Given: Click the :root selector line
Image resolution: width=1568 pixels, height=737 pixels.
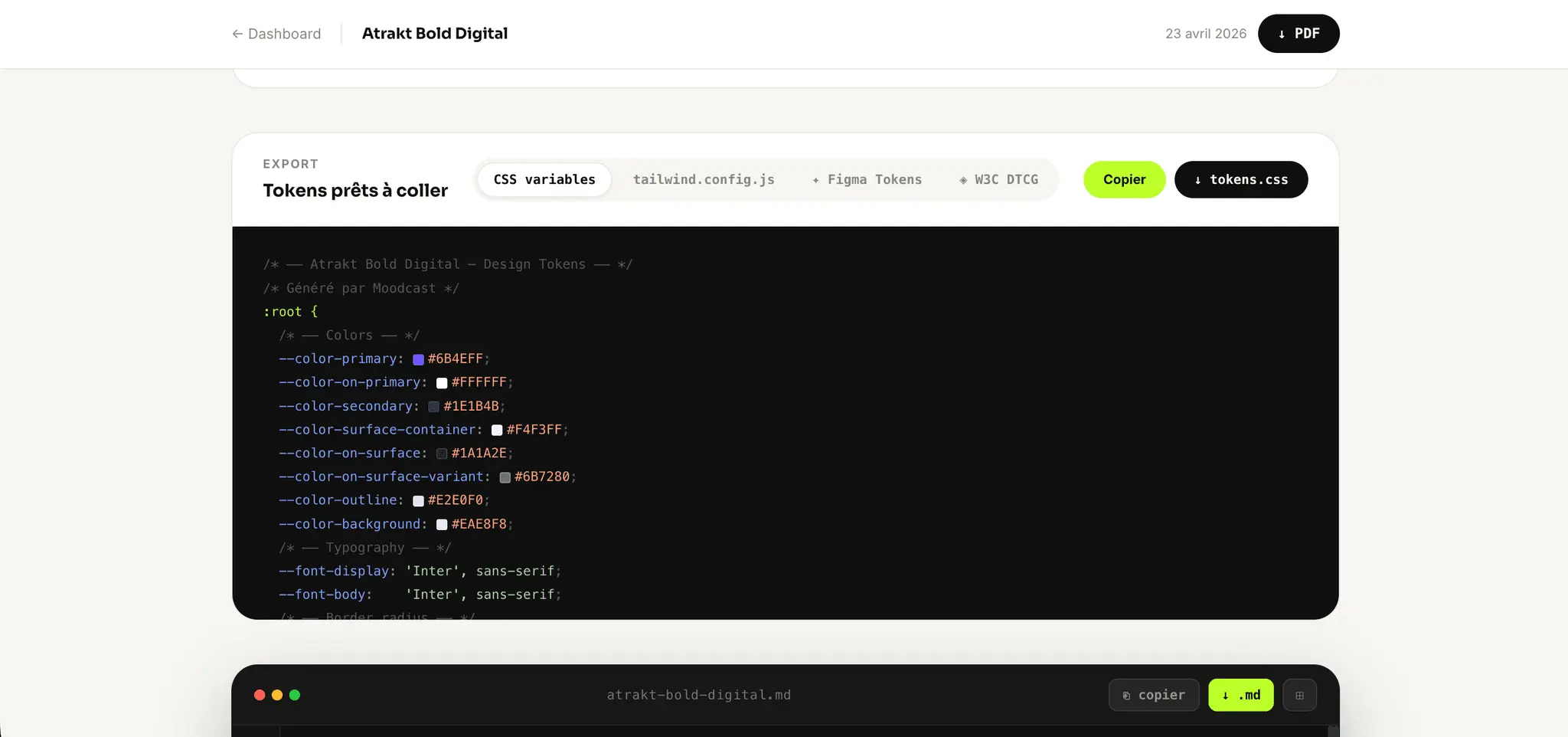Looking at the screenshot, I should [x=290, y=312].
